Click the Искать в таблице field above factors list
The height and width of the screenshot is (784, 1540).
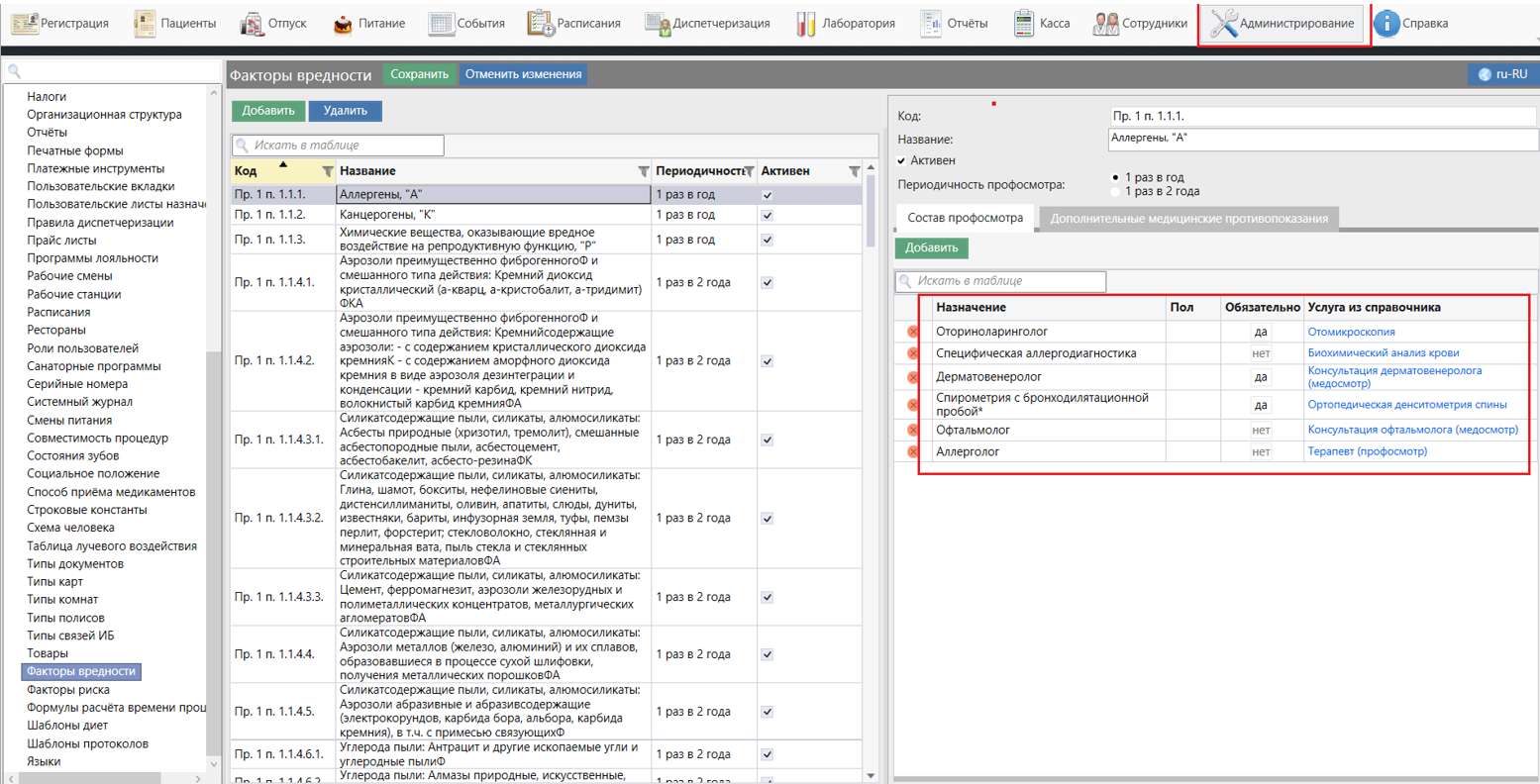pyautogui.click(x=339, y=146)
